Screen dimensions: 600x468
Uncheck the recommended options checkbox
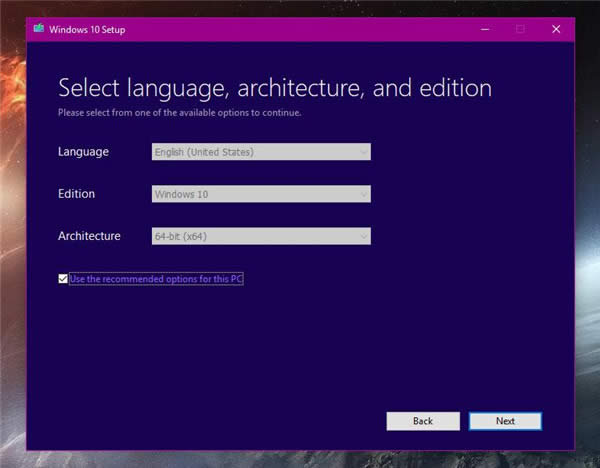(x=63, y=279)
